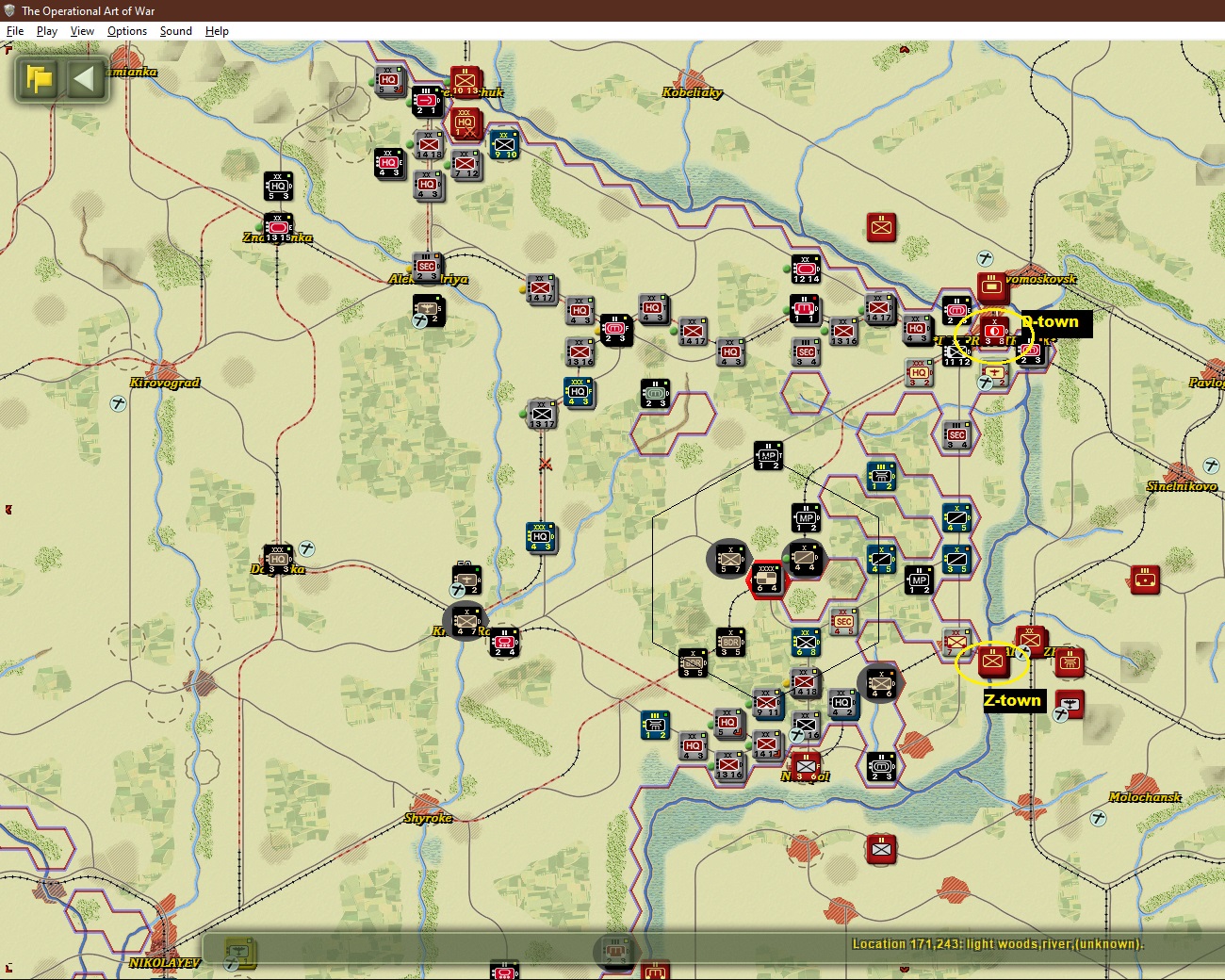
Task: Open the Help menu
Action: (217, 31)
